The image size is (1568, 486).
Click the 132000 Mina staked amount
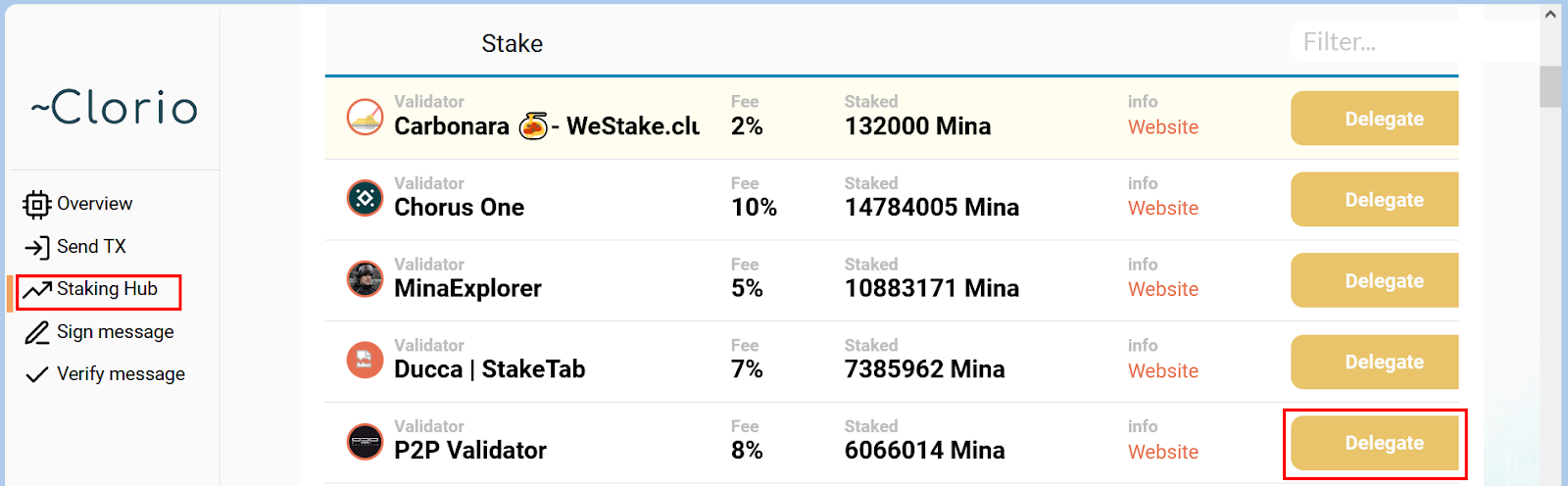(917, 126)
